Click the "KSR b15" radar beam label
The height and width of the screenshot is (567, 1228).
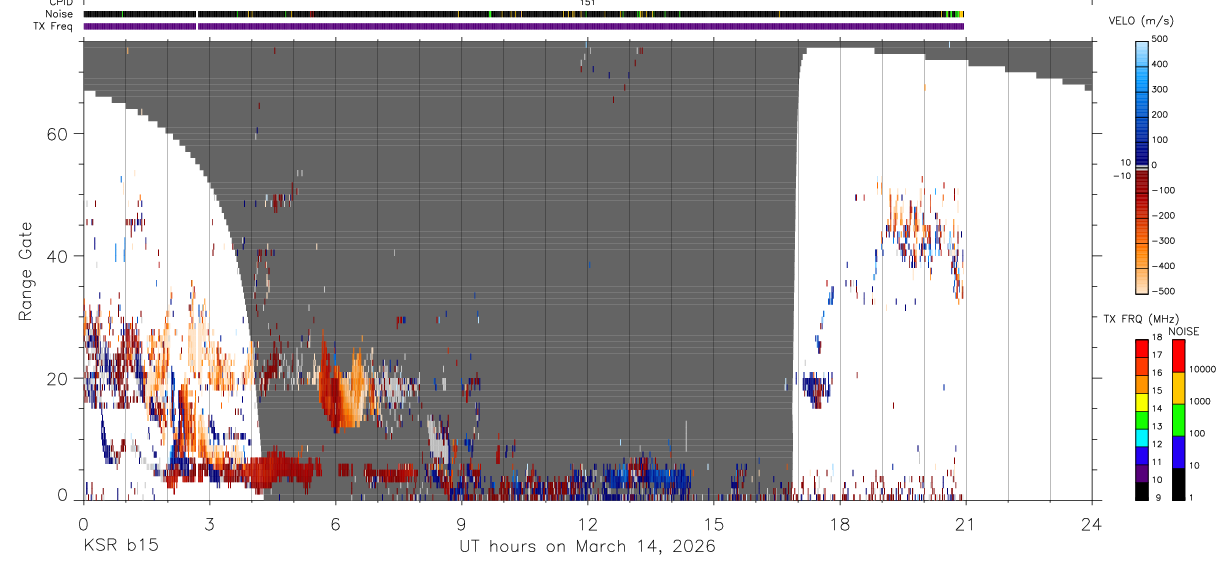(120, 546)
